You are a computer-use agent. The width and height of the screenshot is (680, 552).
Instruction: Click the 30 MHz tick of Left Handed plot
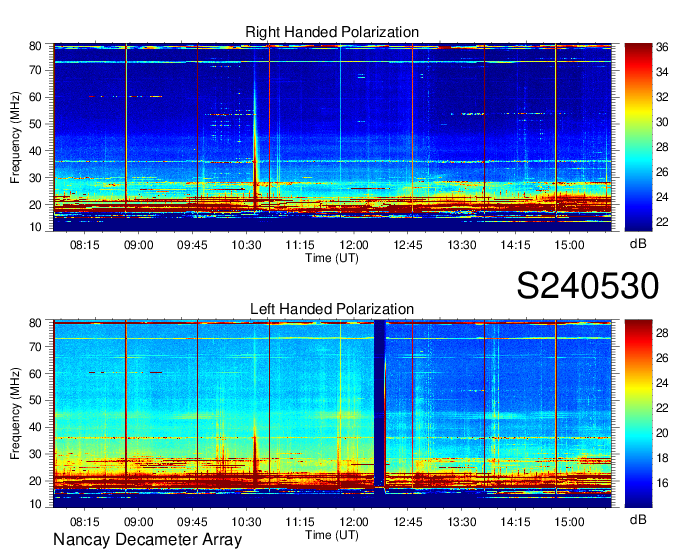click(x=35, y=454)
